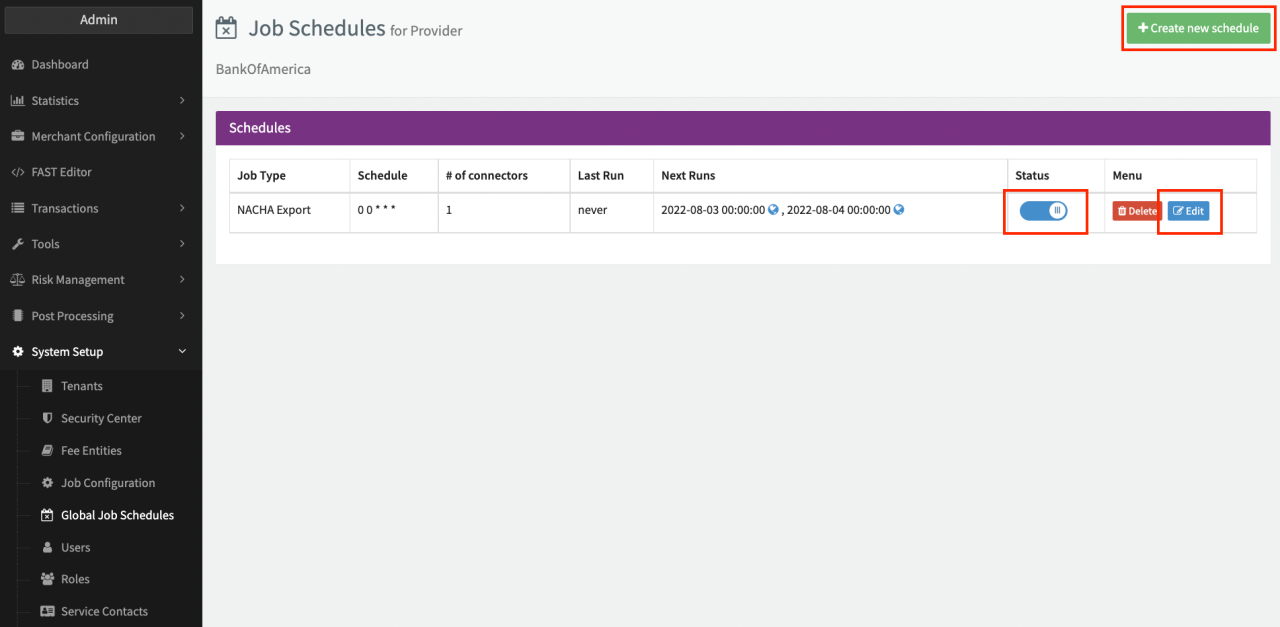The image size is (1280, 627).
Task: Click Create new schedule button
Action: pyautogui.click(x=1198, y=29)
